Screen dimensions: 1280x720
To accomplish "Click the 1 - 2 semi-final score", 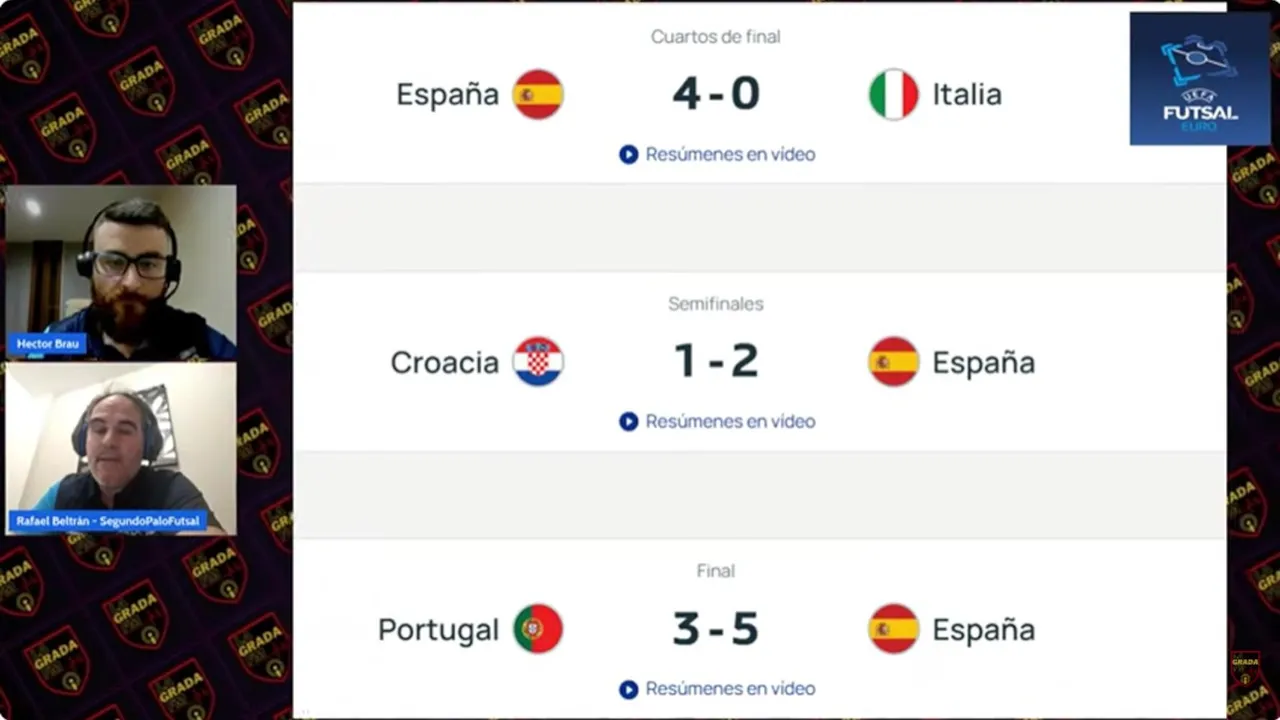I will point(716,362).
